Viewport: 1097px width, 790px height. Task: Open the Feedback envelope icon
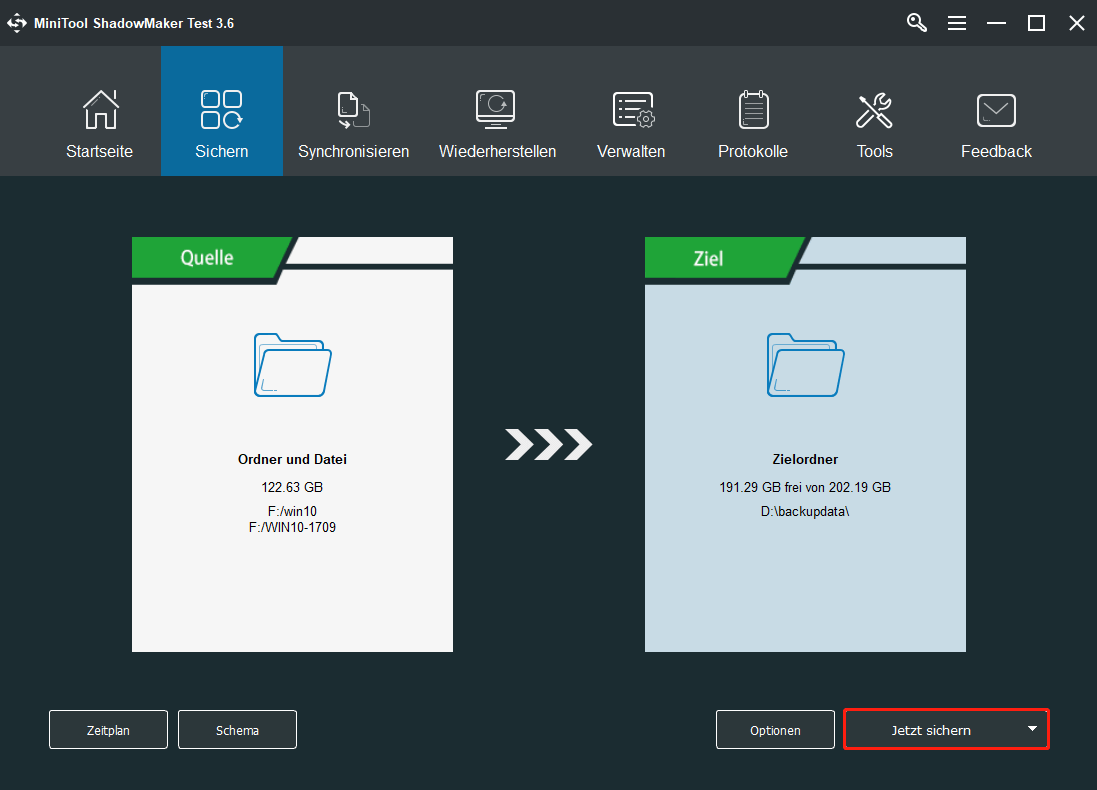click(996, 110)
